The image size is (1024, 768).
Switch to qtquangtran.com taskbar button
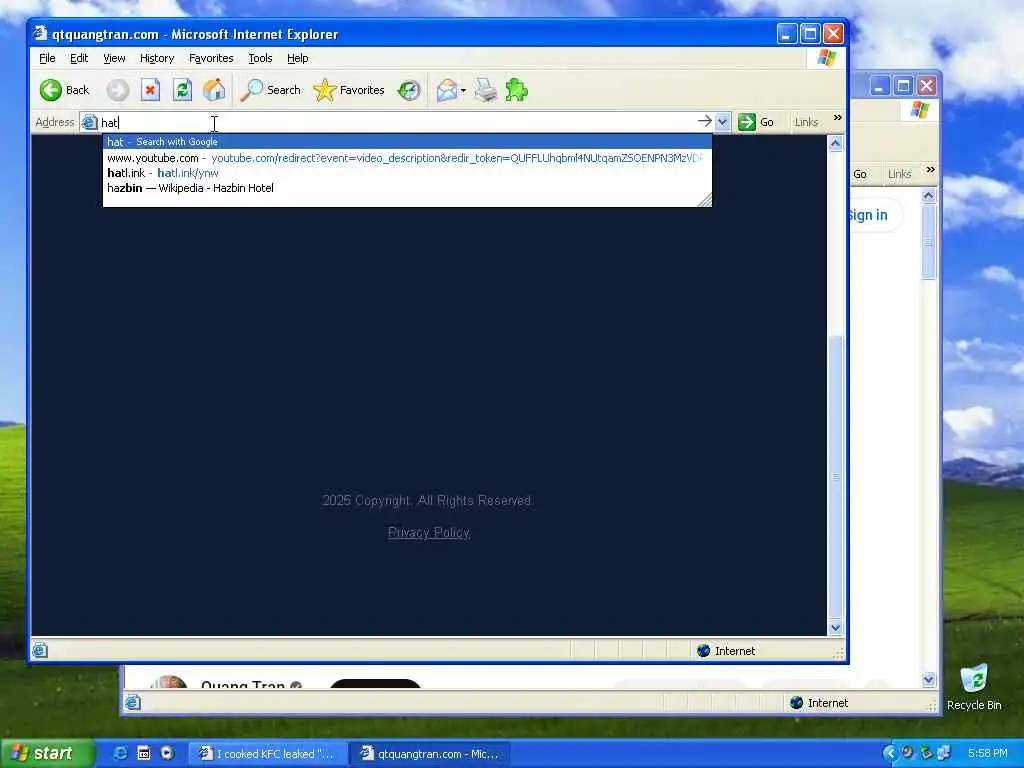coord(430,754)
